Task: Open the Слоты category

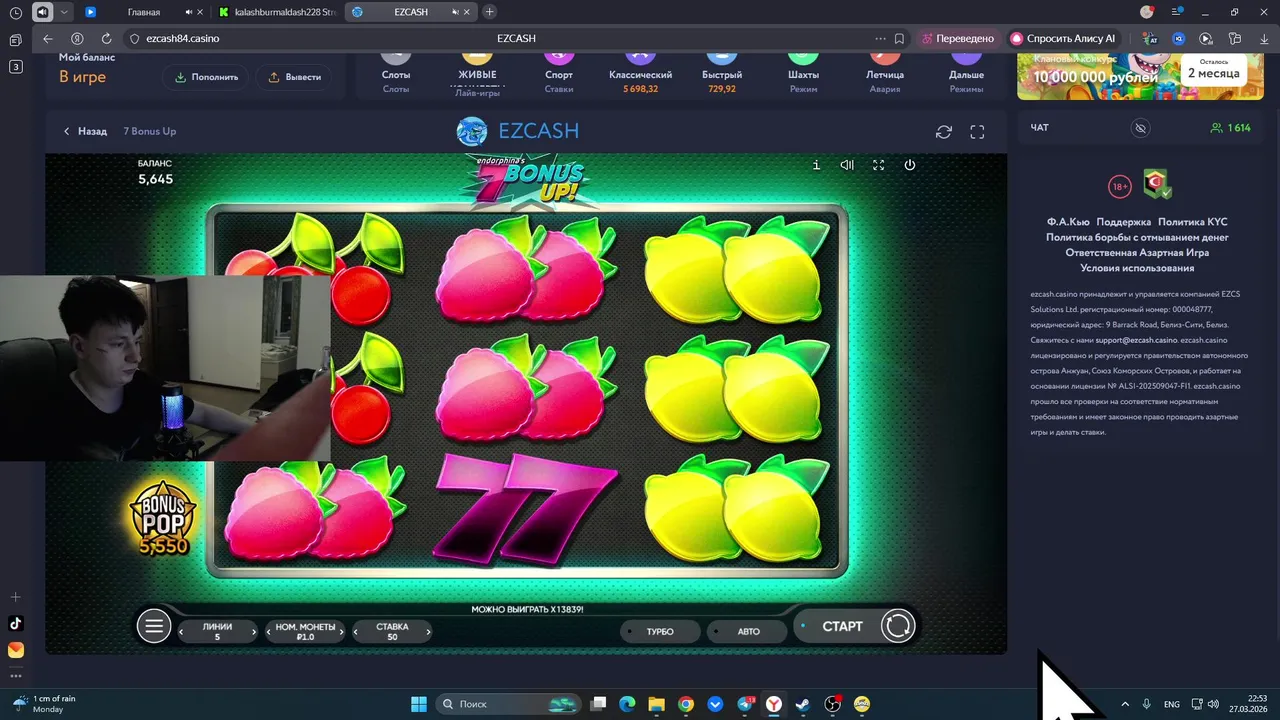Action: pyautogui.click(x=396, y=74)
